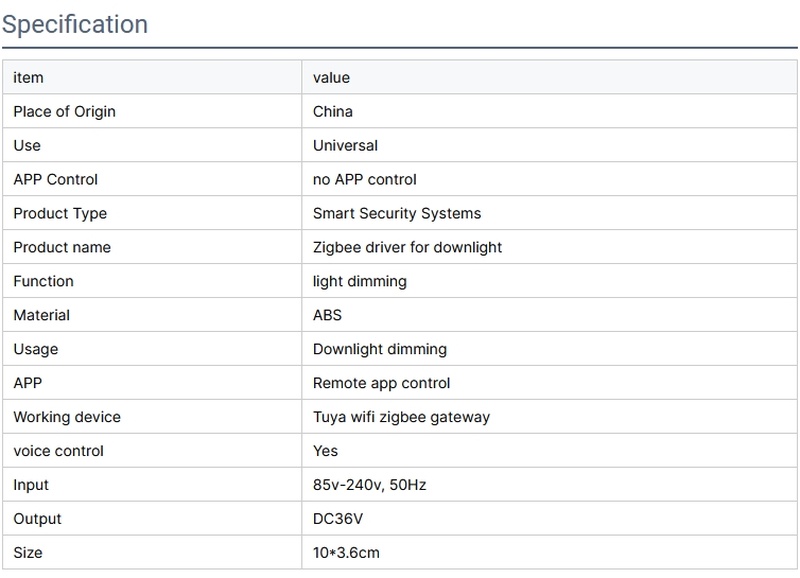Image resolution: width=800 pixels, height=578 pixels.
Task: Click the 'no APP control' value
Action: [x=365, y=180]
